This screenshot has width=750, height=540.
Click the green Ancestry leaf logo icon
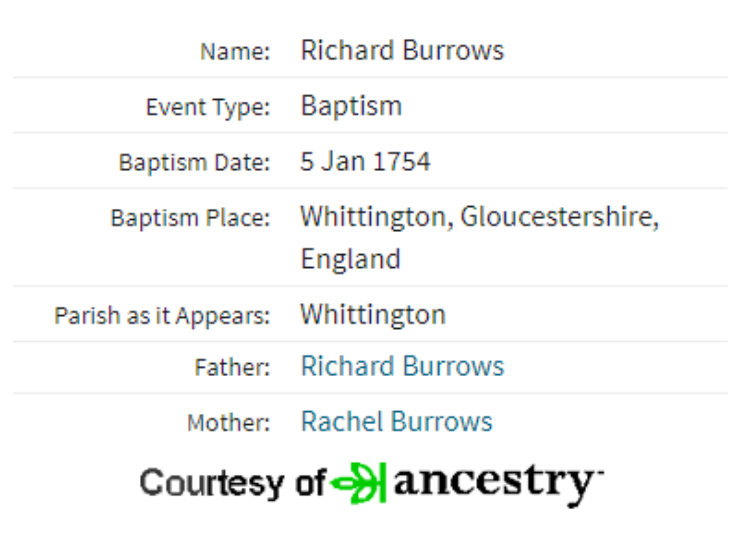tap(359, 483)
